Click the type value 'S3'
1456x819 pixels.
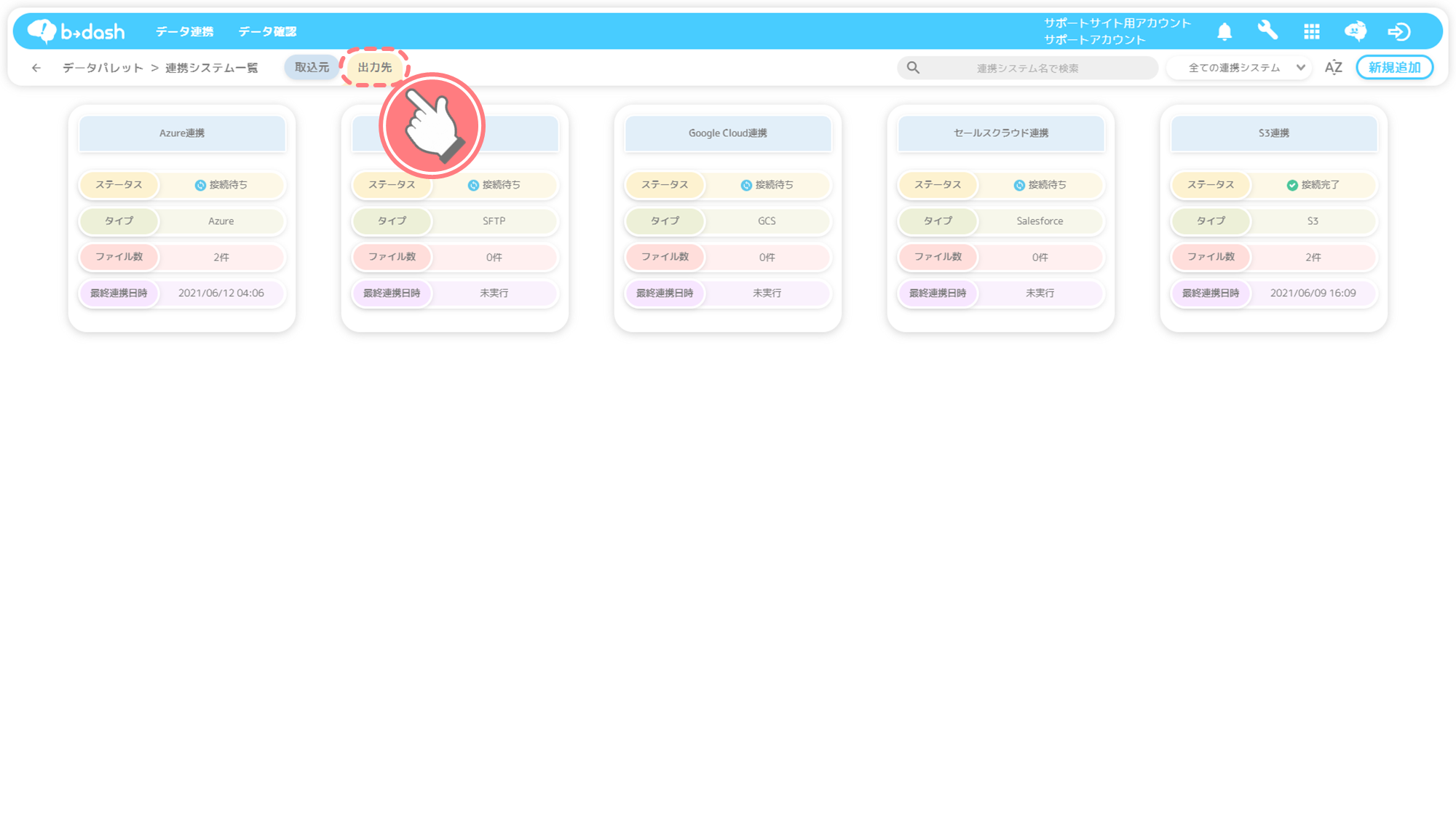(1313, 221)
